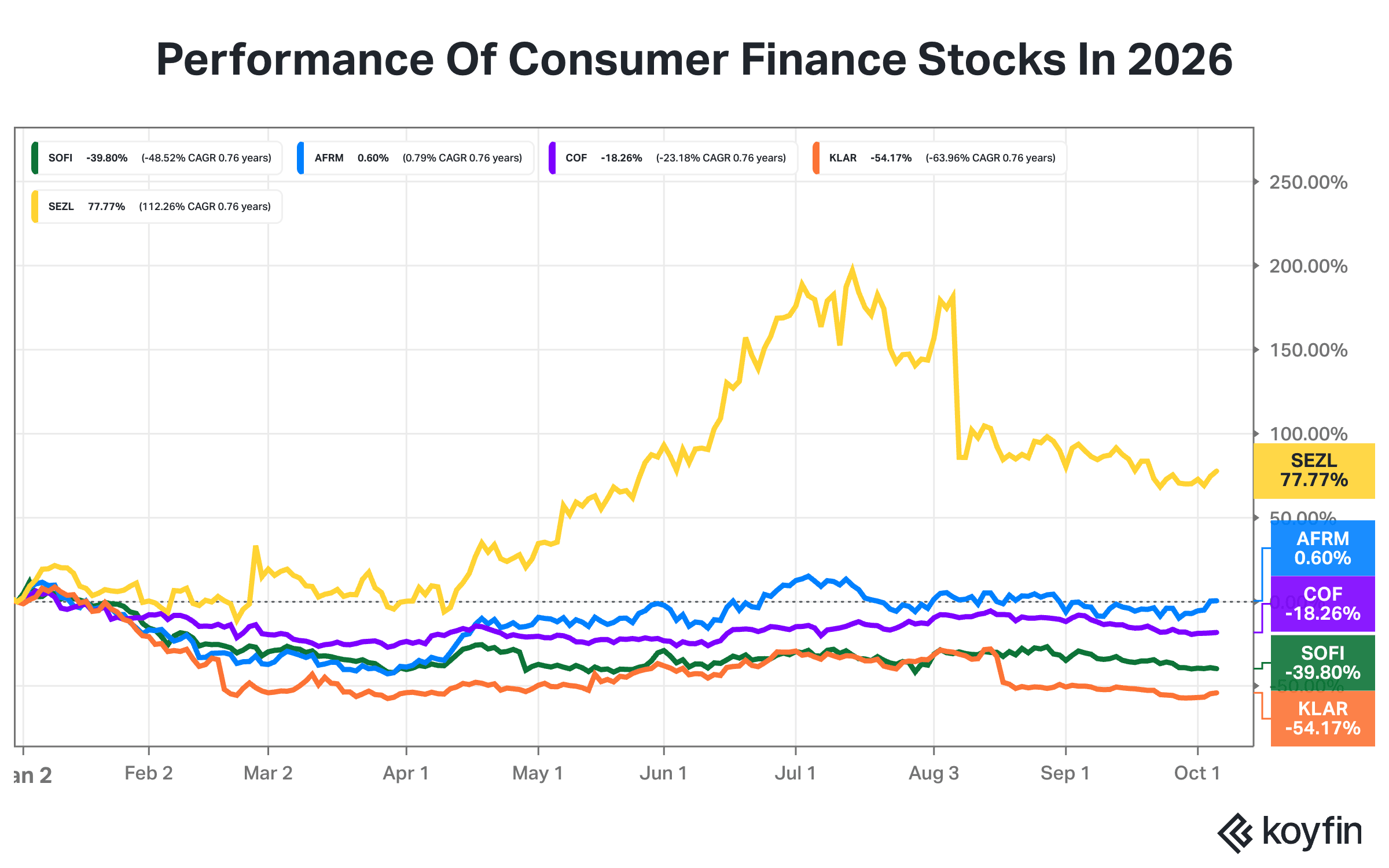Viewport: 1389px width, 868px height.
Task: Select the SOFI legend entry
Action: pyautogui.click(x=157, y=158)
